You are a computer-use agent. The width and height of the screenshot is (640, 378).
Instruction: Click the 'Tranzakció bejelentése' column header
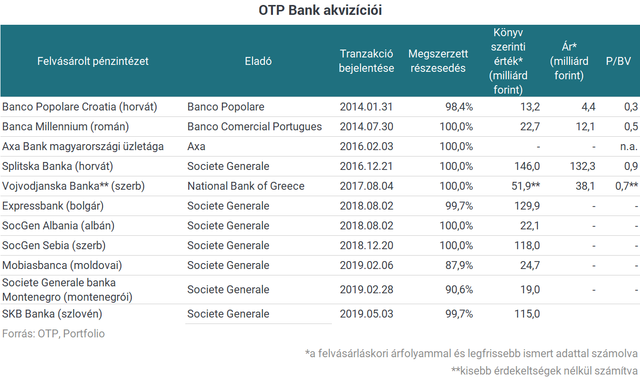[366, 61]
